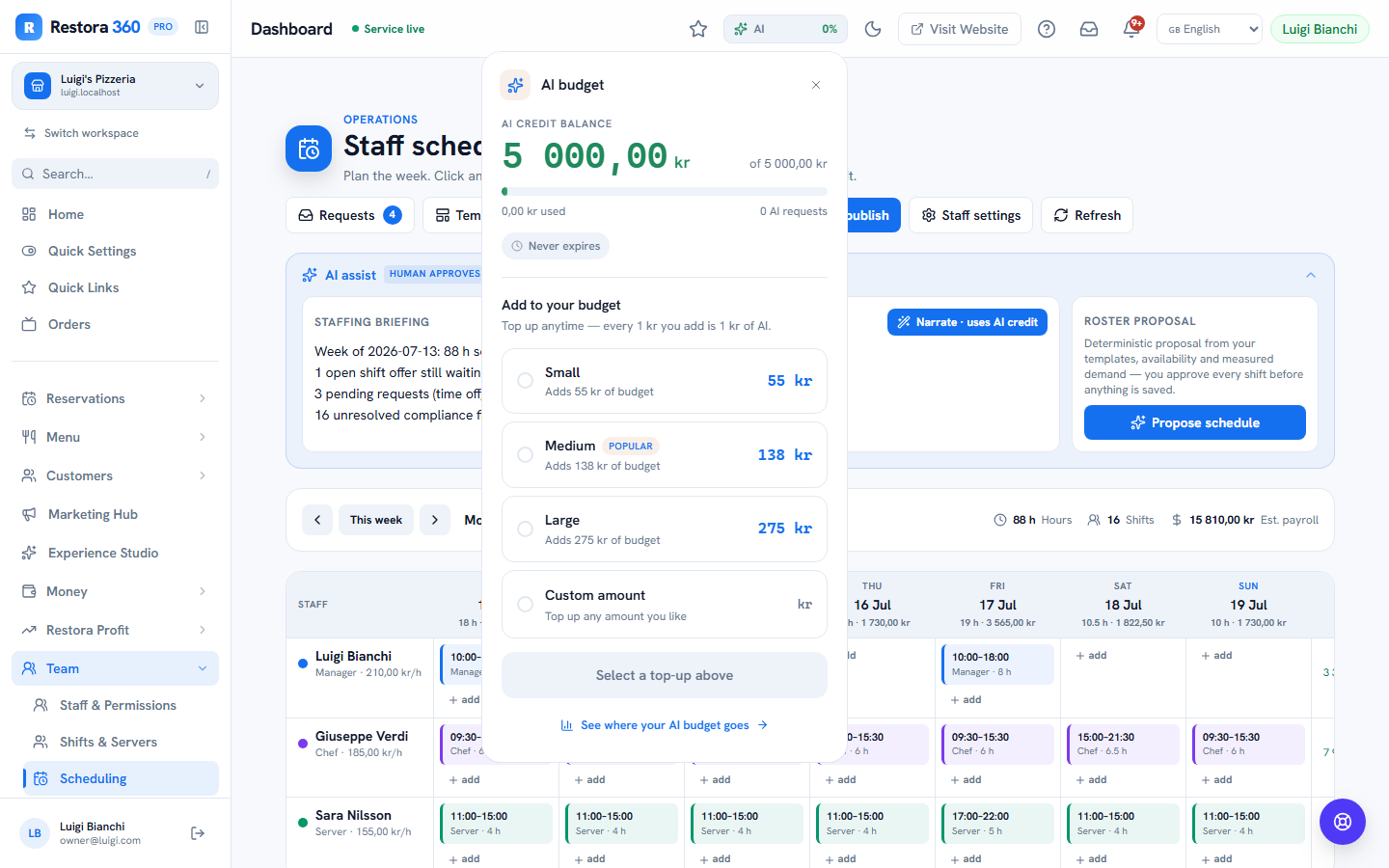Go to next week arrow
The height and width of the screenshot is (868, 1389).
click(x=435, y=520)
